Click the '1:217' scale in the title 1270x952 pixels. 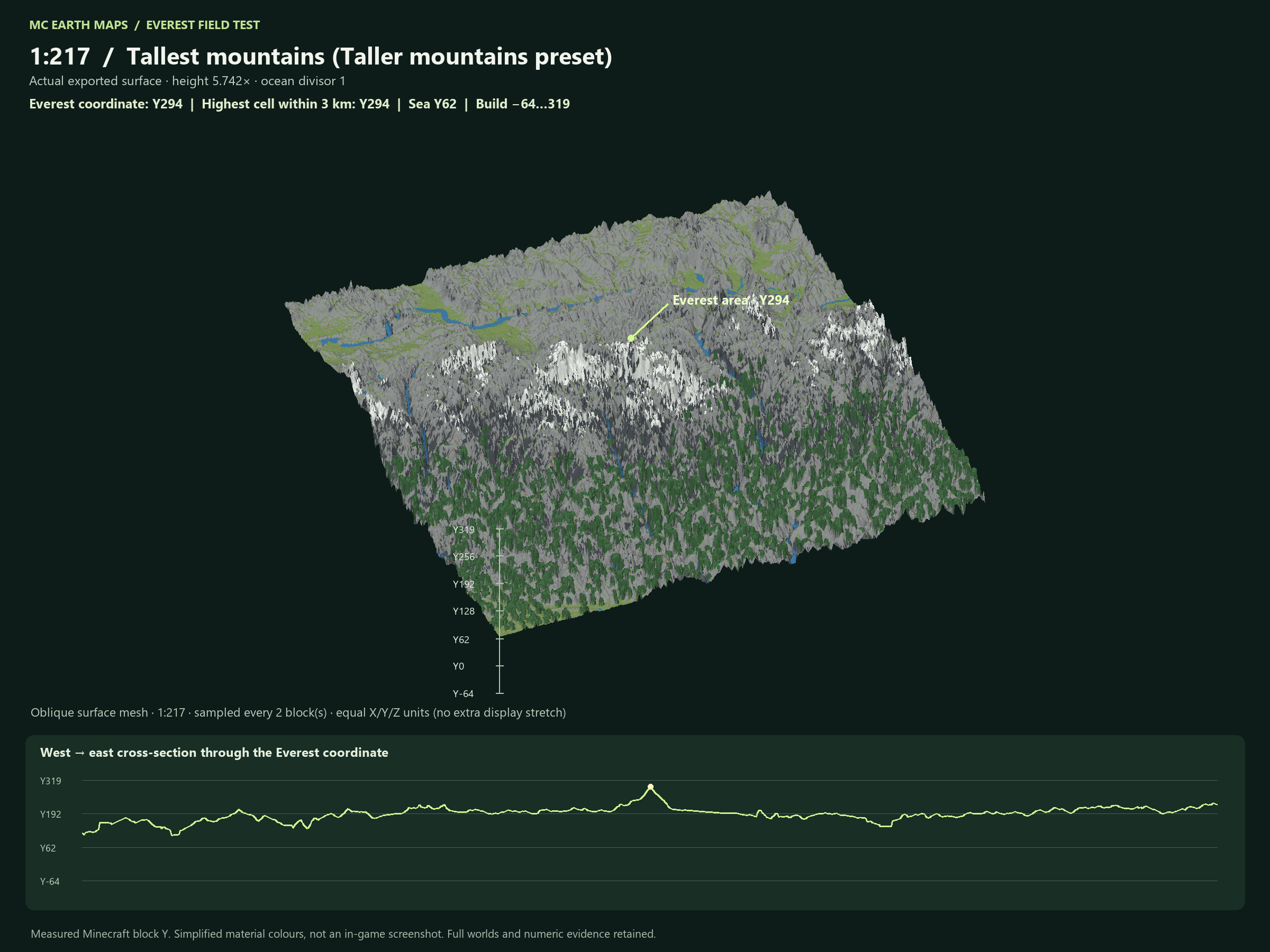[60, 57]
